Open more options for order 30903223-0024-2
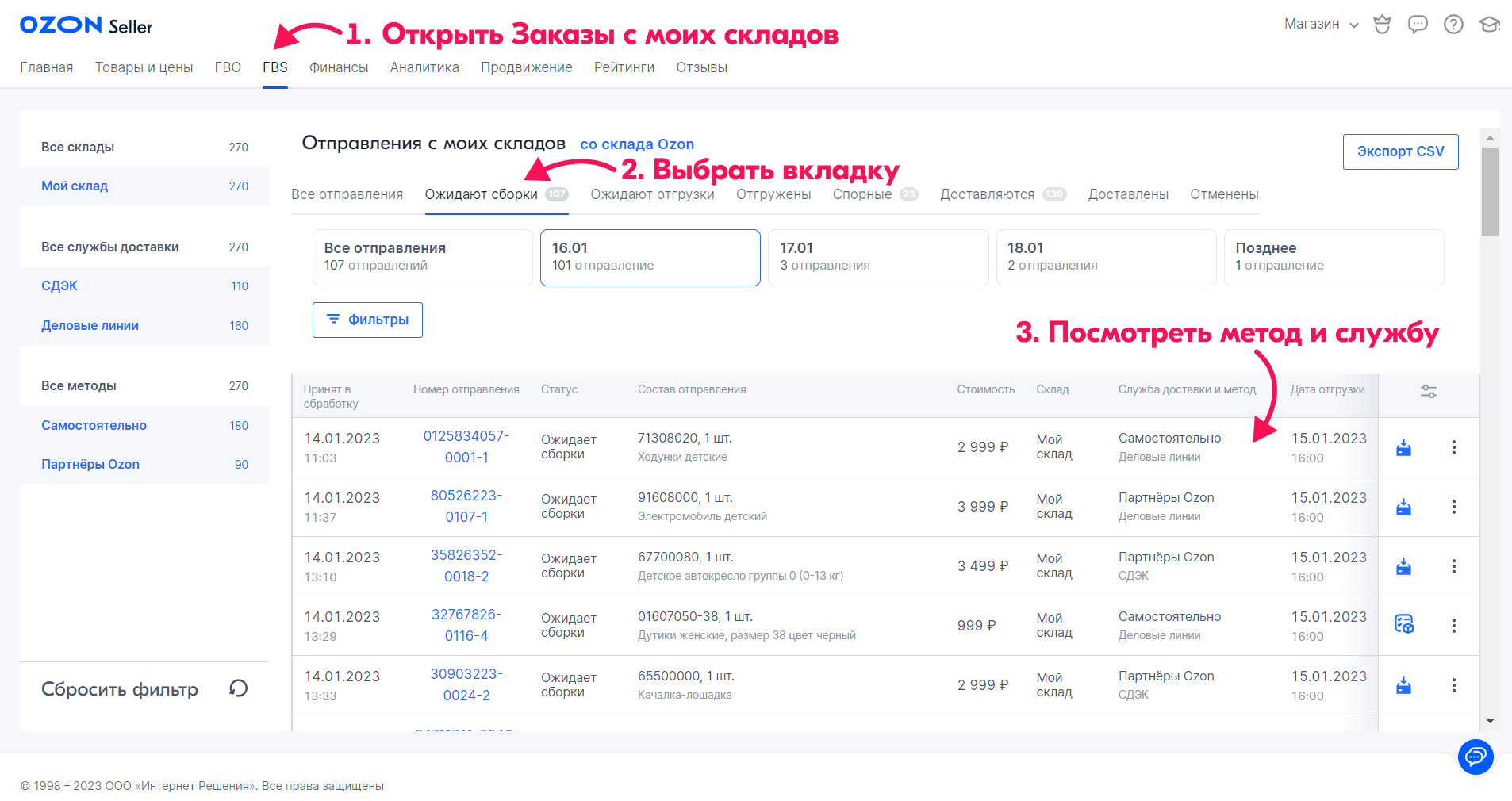1512x801 pixels. click(x=1453, y=685)
